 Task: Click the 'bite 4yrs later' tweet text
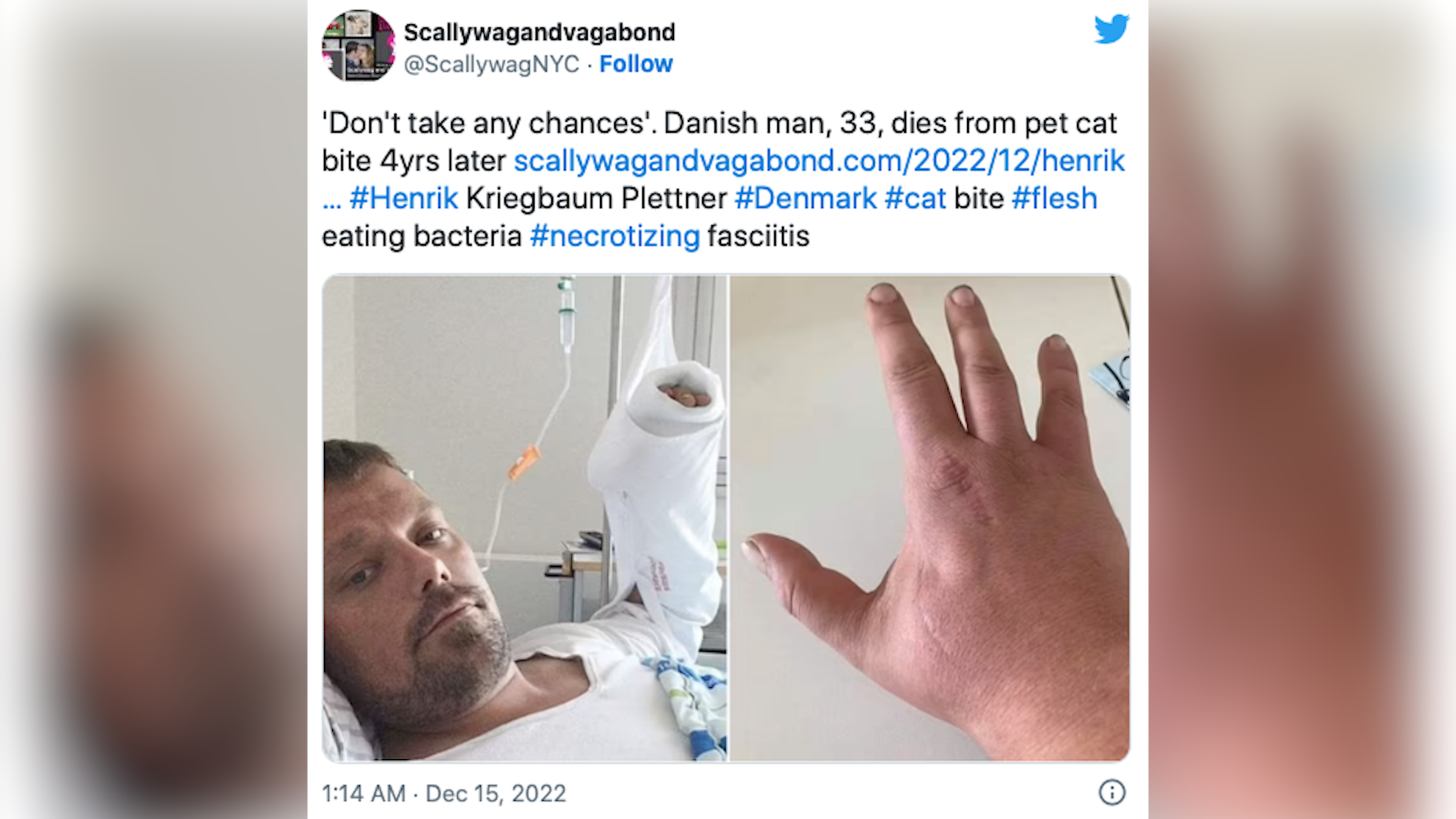[413, 161]
